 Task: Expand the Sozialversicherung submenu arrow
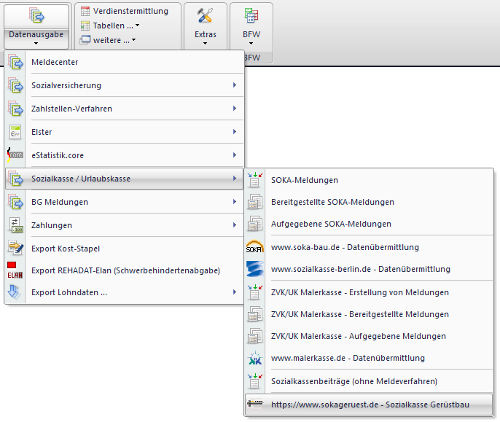[x=235, y=85]
